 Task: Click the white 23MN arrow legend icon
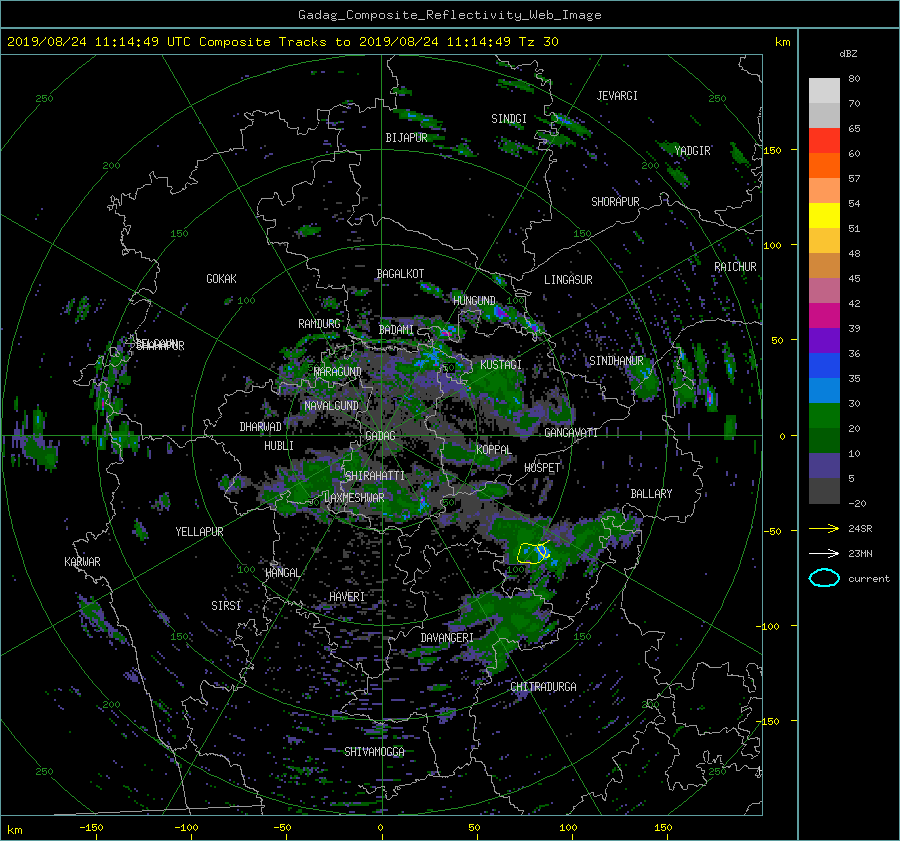coord(824,553)
